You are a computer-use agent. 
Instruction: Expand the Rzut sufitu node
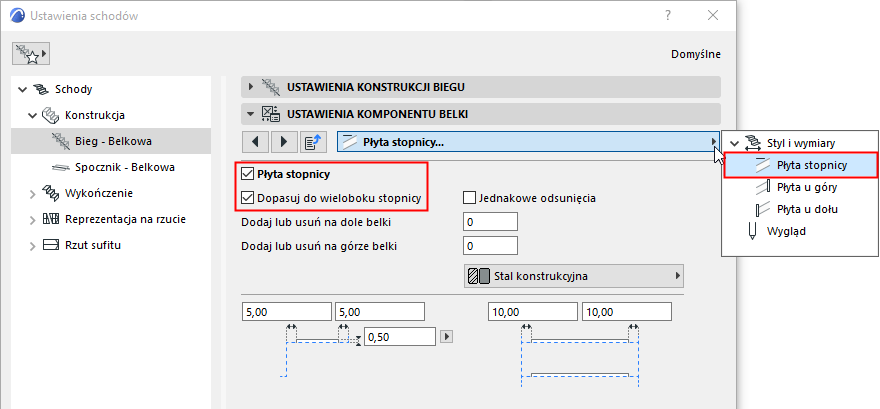tap(32, 245)
